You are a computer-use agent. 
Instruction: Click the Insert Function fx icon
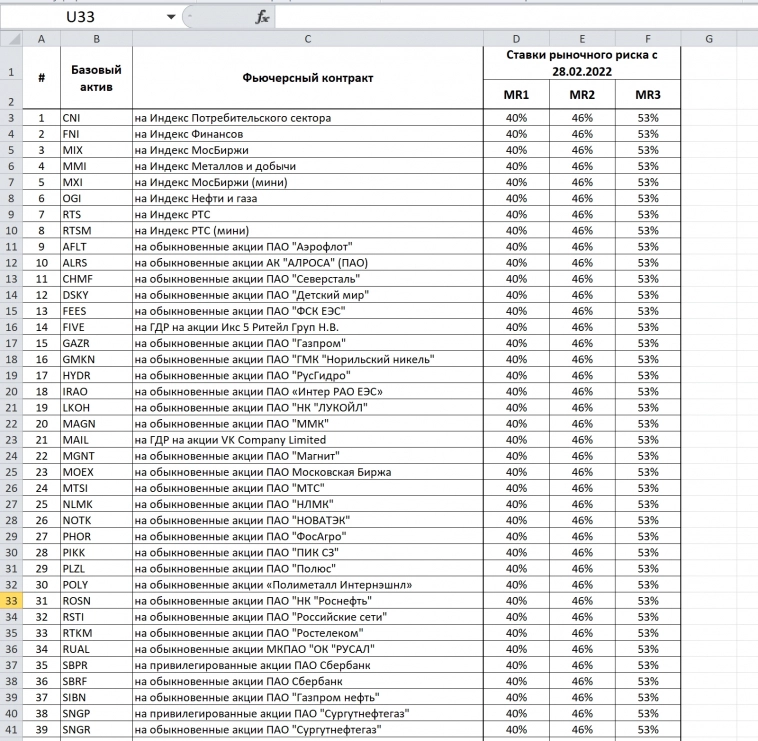pyautogui.click(x=262, y=17)
